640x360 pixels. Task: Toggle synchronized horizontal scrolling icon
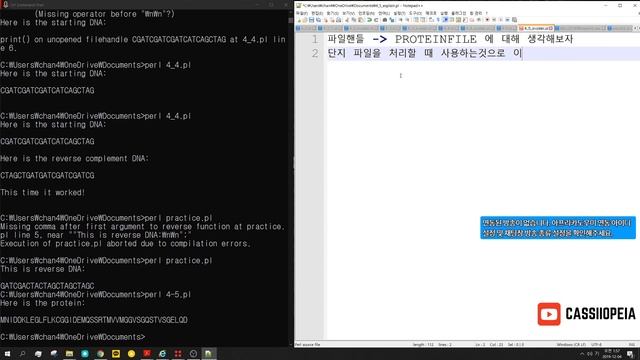pos(422,20)
